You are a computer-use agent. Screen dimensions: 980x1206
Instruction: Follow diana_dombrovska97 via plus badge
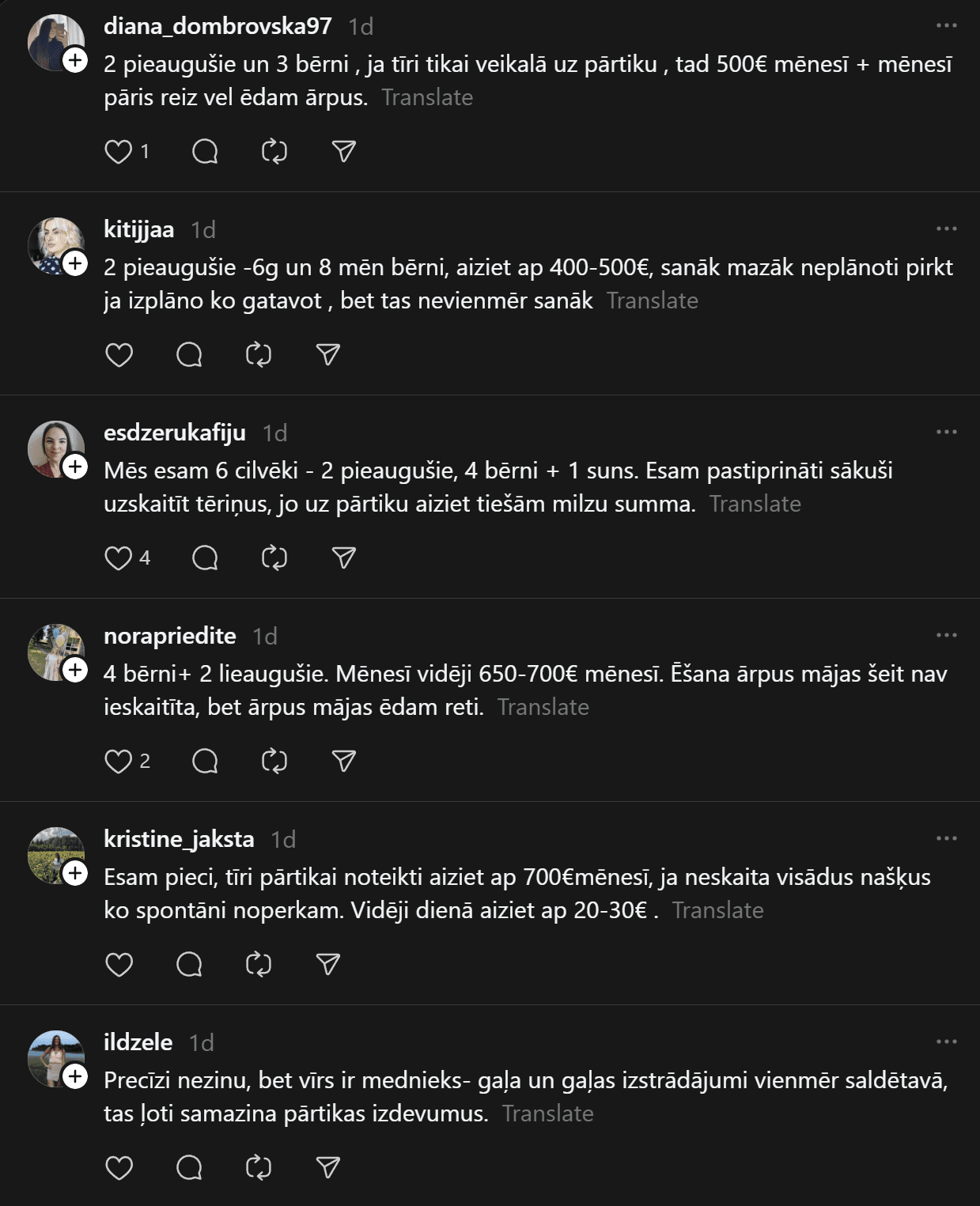(x=75, y=60)
